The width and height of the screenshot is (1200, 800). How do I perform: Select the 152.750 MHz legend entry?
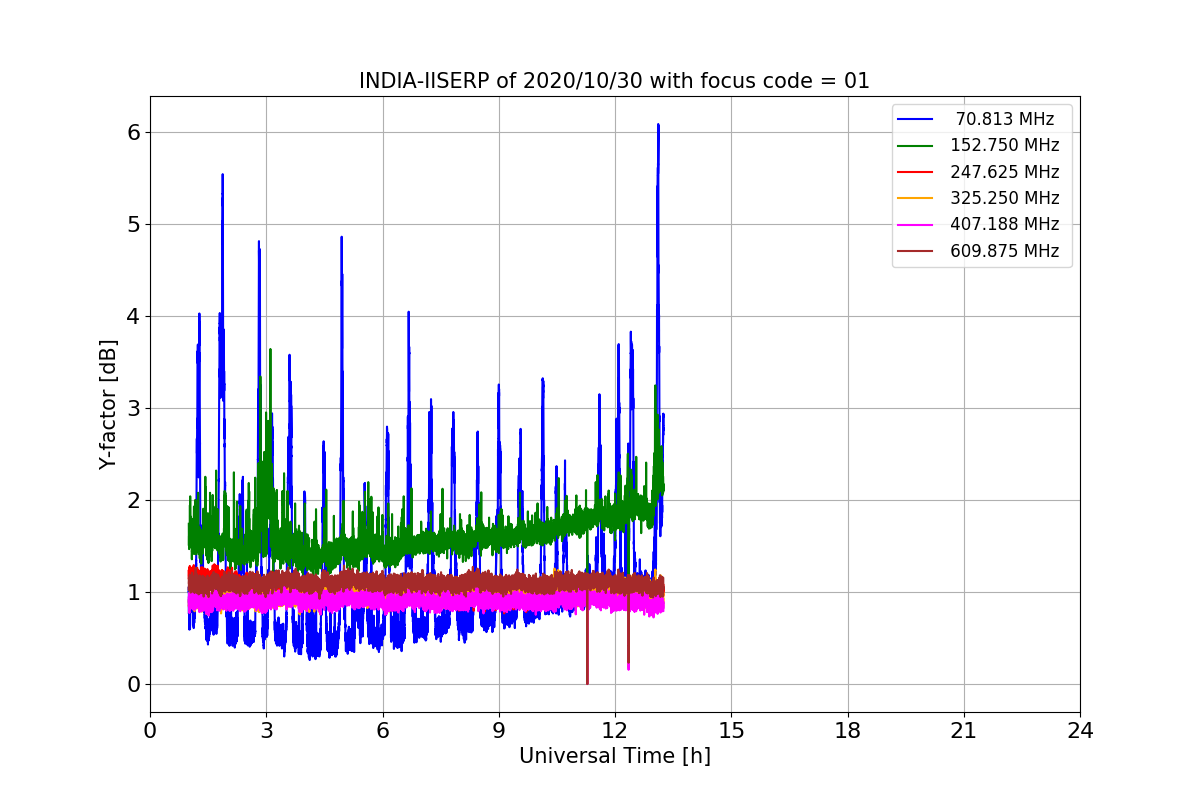pyautogui.click(x=977, y=145)
